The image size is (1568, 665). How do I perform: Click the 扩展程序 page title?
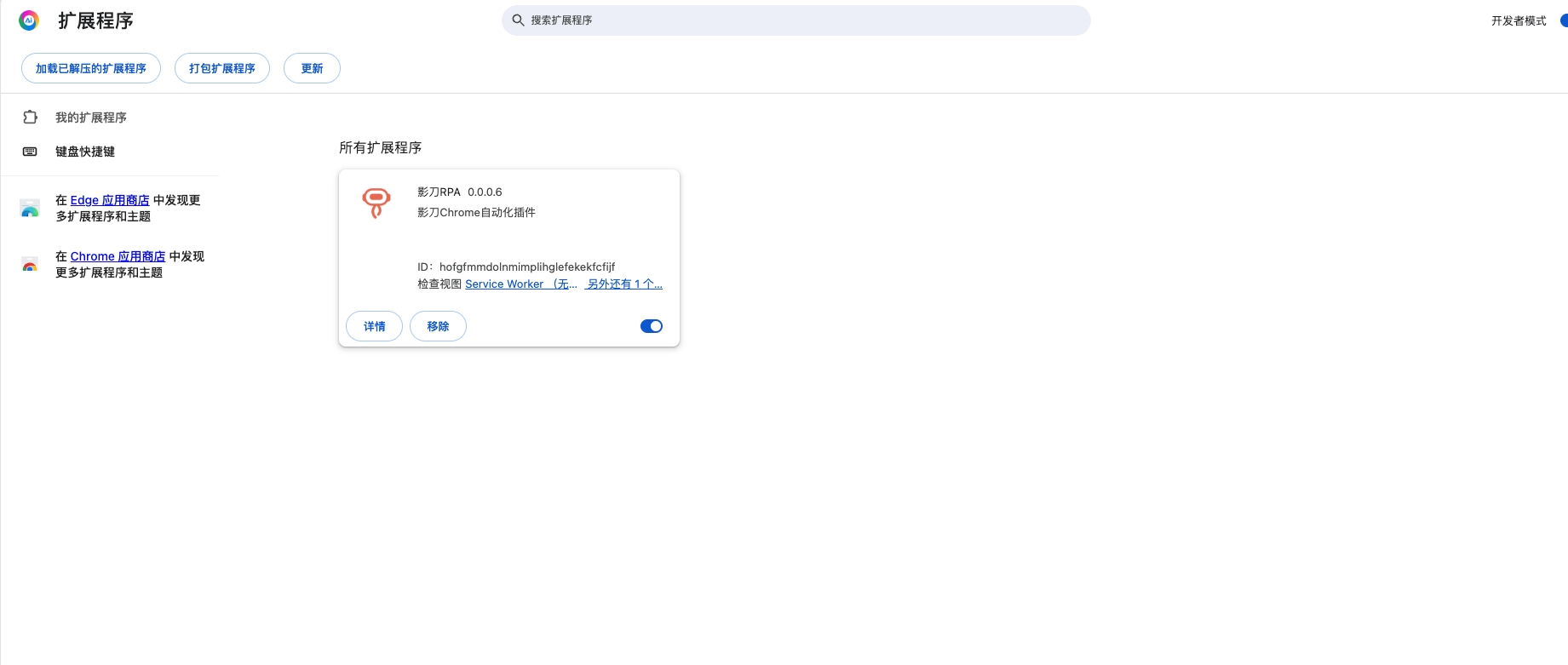click(x=95, y=20)
